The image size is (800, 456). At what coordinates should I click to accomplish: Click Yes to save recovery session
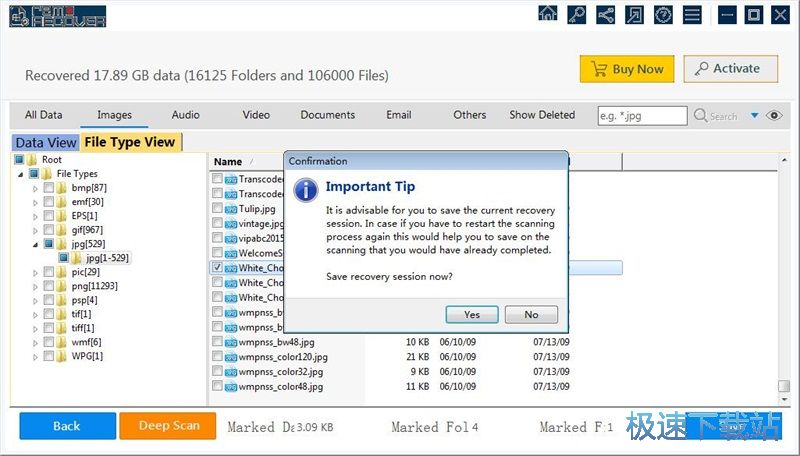pyautogui.click(x=472, y=315)
